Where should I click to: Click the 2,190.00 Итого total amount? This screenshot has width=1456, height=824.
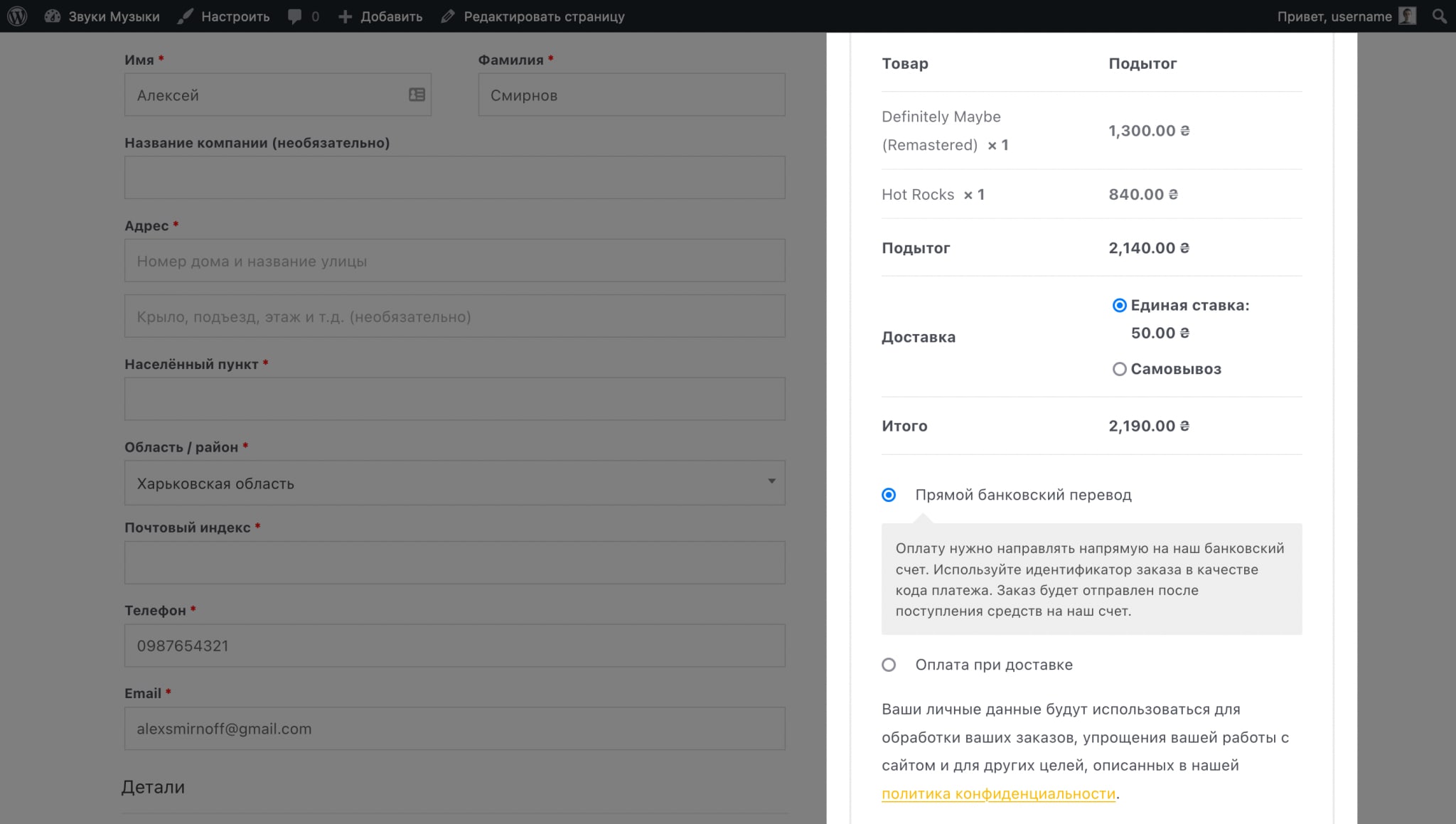[1148, 426]
